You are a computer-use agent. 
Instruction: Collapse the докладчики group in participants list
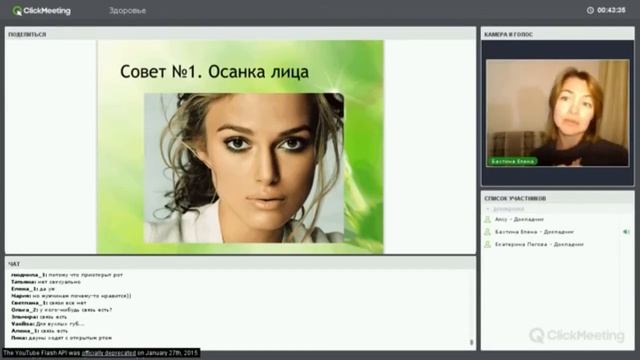coord(488,209)
